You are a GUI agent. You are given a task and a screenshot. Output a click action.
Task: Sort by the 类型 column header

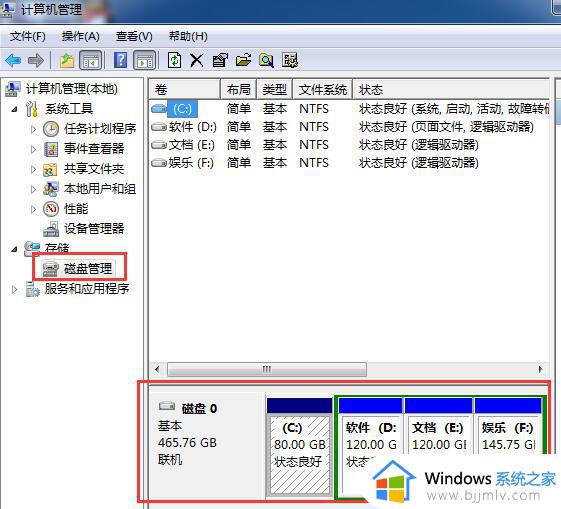point(275,89)
